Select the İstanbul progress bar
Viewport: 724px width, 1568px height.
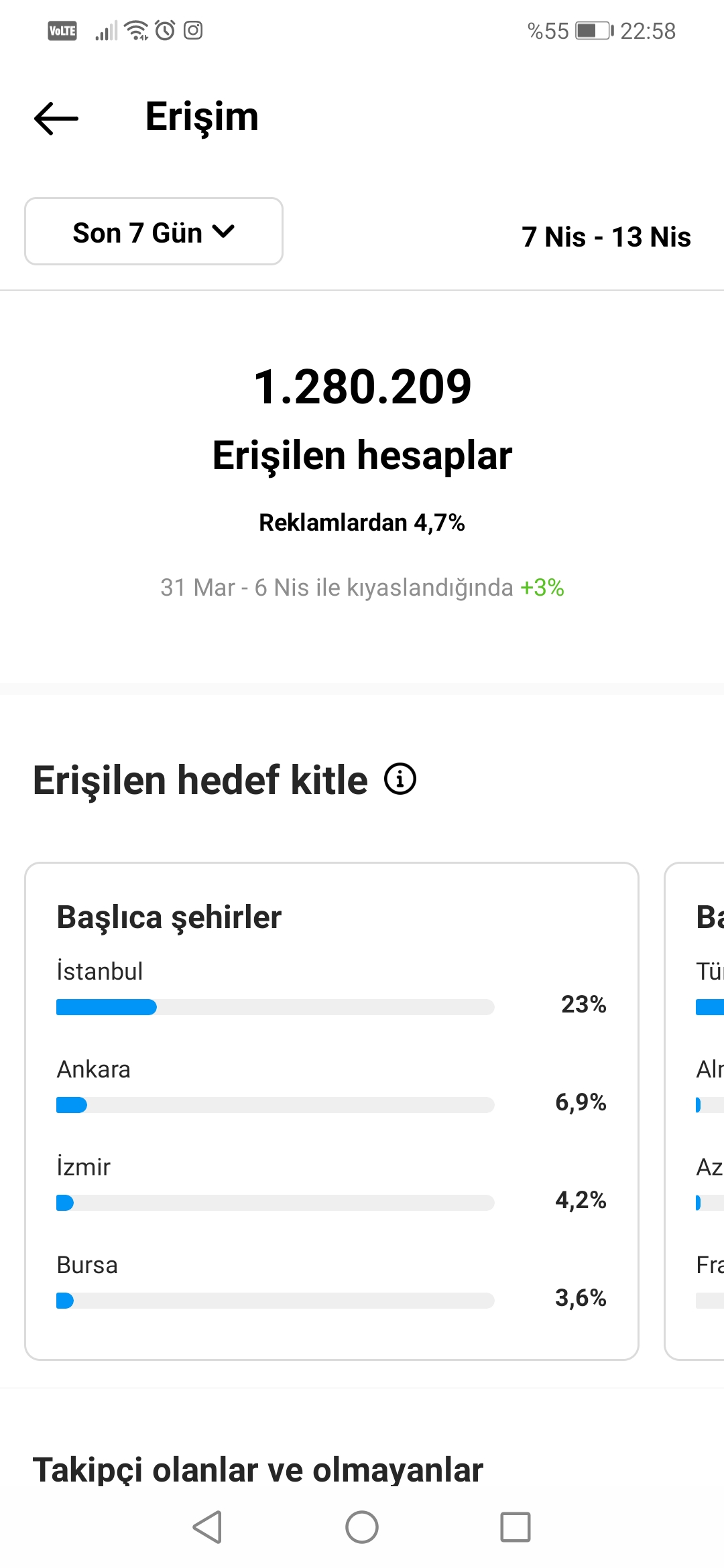276,1007
